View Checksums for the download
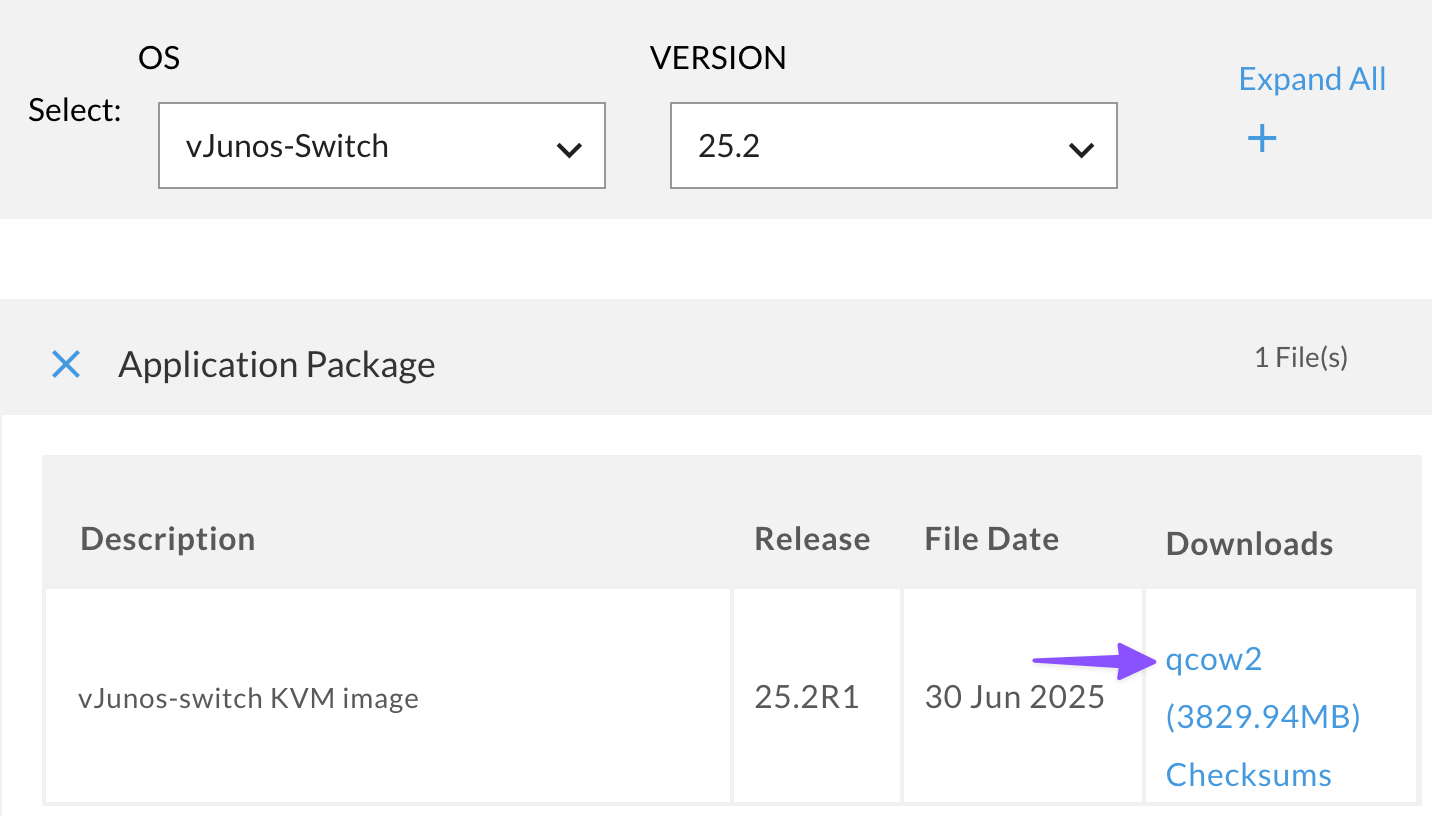Image resolution: width=1432 pixels, height=816 pixels. coord(1248,774)
